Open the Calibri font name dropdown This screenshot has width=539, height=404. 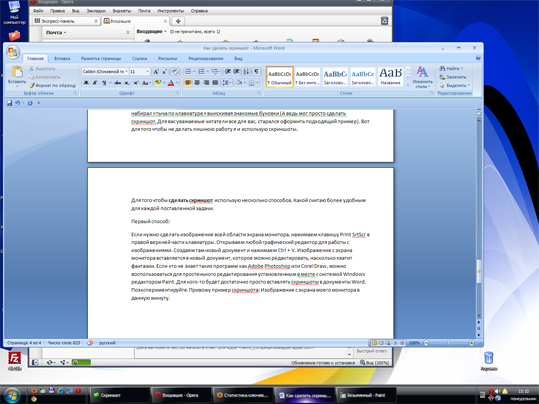105,72
